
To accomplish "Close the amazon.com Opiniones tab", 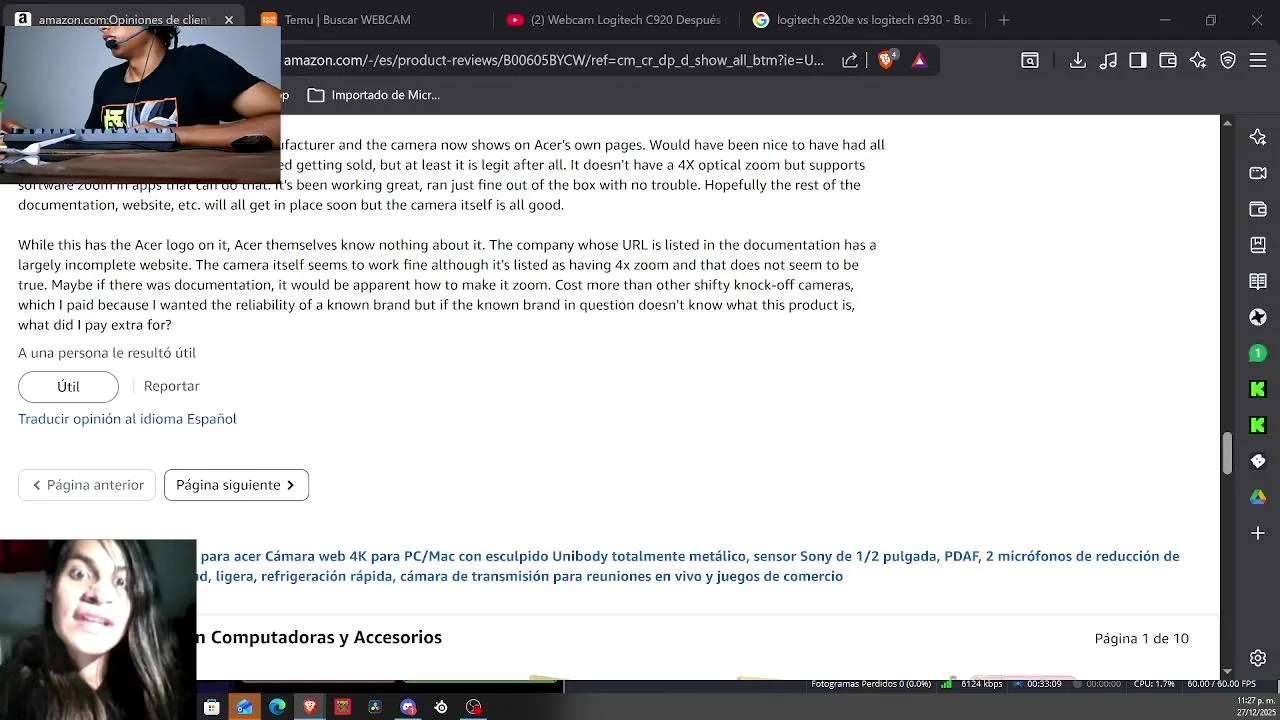I will coord(229,19).
